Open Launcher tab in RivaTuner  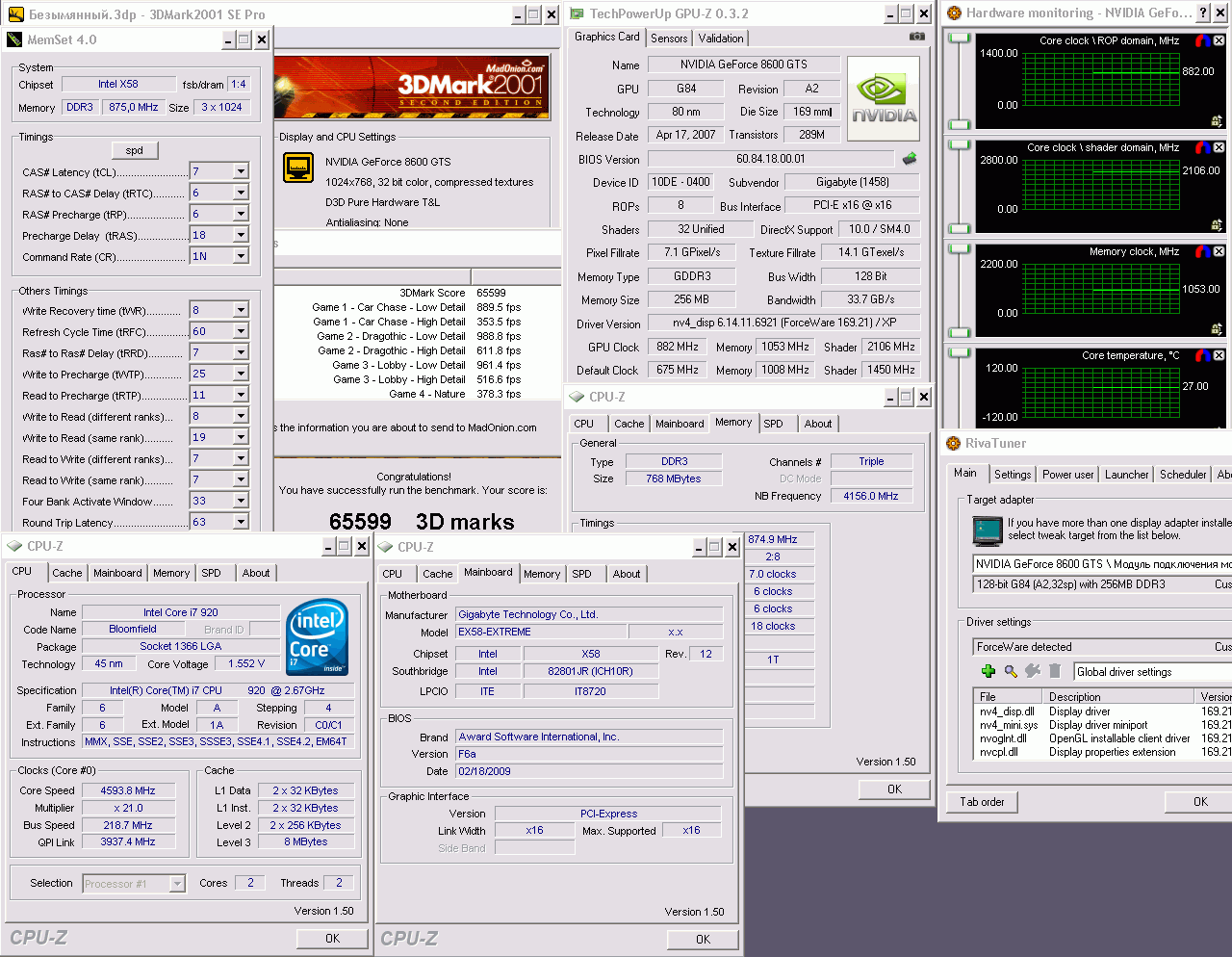(x=1126, y=475)
